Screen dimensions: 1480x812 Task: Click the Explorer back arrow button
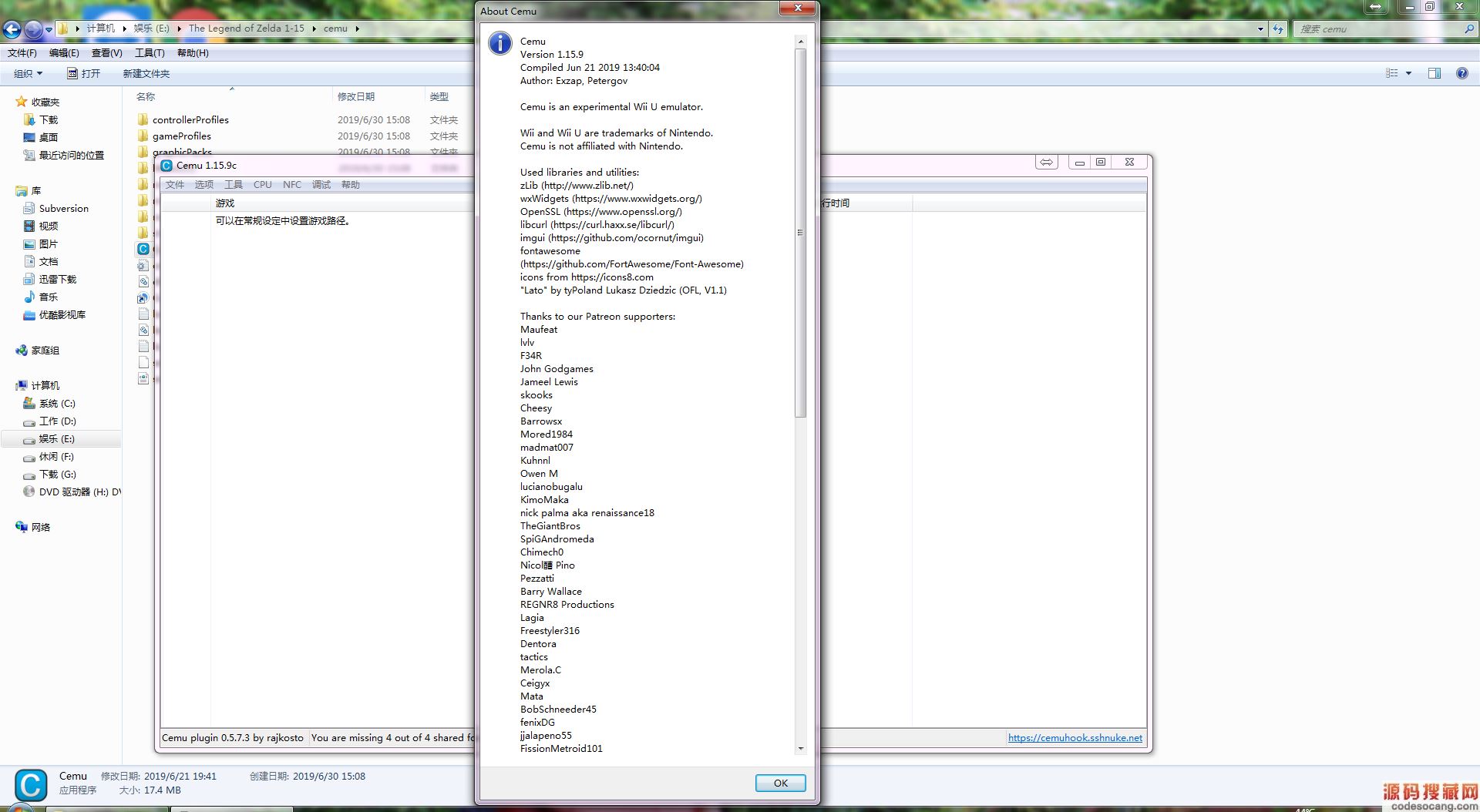(x=12, y=29)
